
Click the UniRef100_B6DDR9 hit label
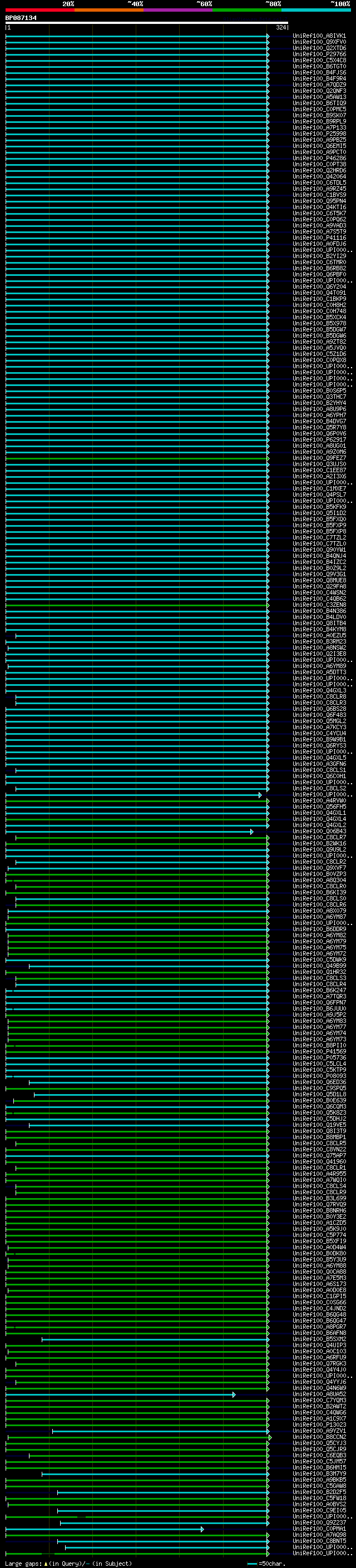click(319, 929)
